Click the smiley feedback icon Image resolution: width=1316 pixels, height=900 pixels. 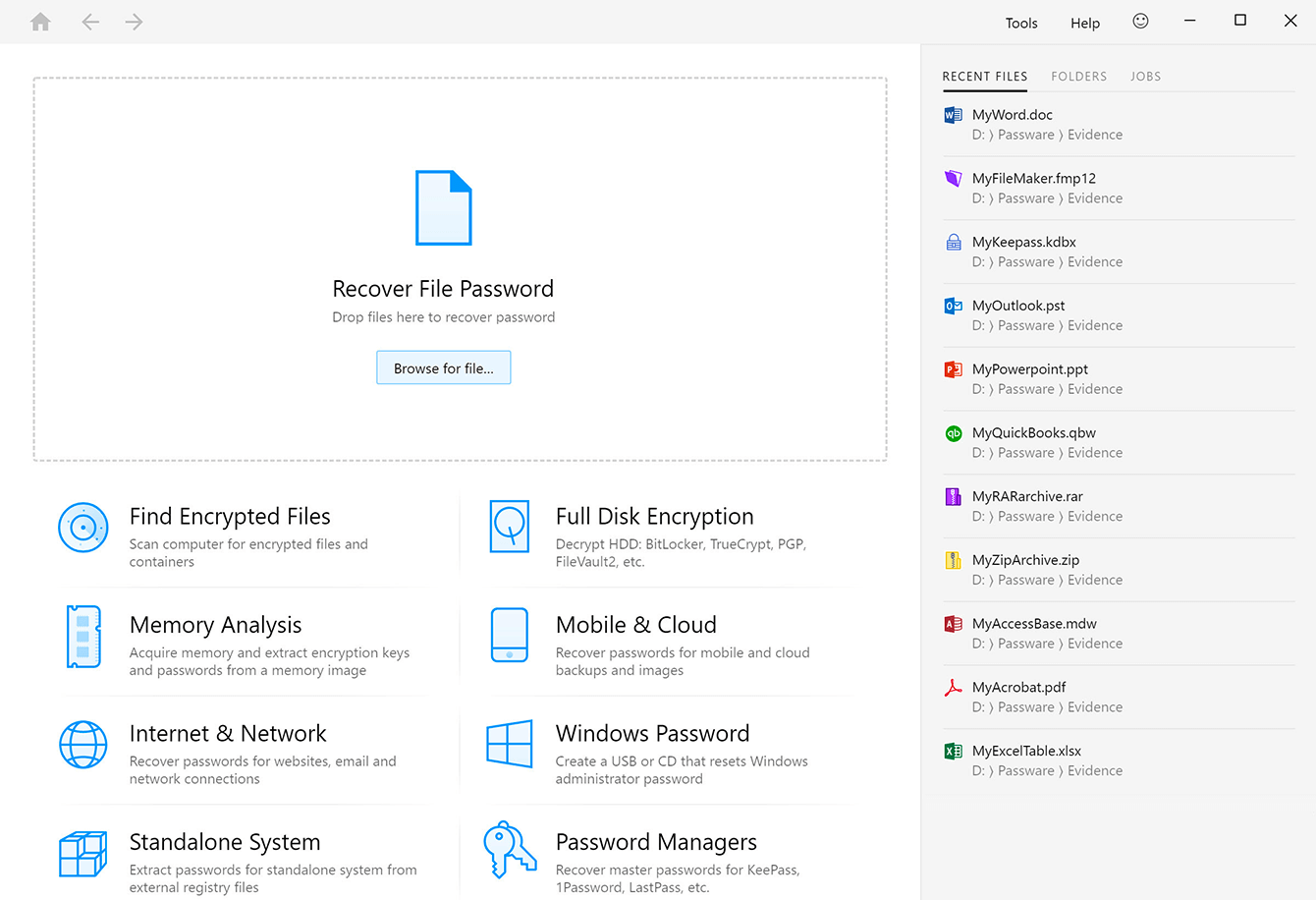(1140, 22)
